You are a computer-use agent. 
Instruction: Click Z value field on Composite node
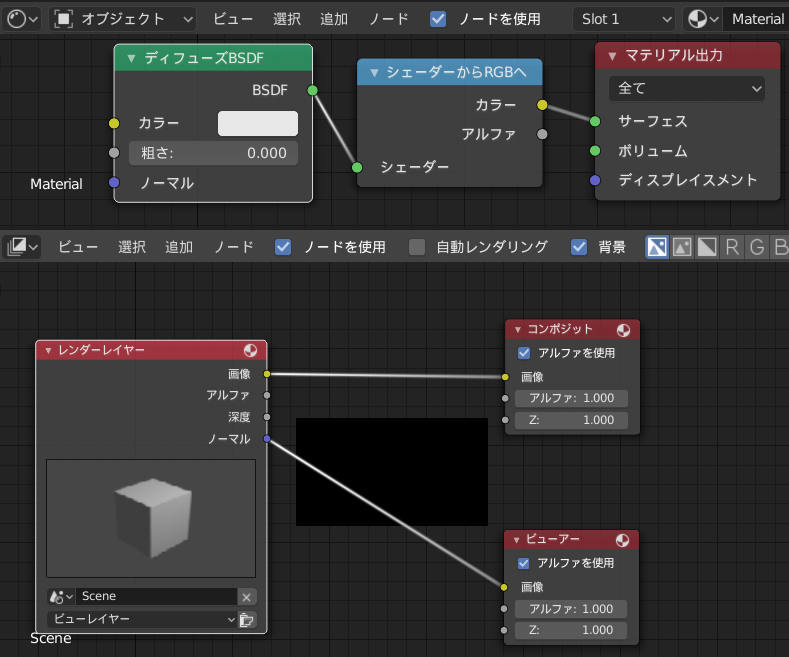click(571, 420)
